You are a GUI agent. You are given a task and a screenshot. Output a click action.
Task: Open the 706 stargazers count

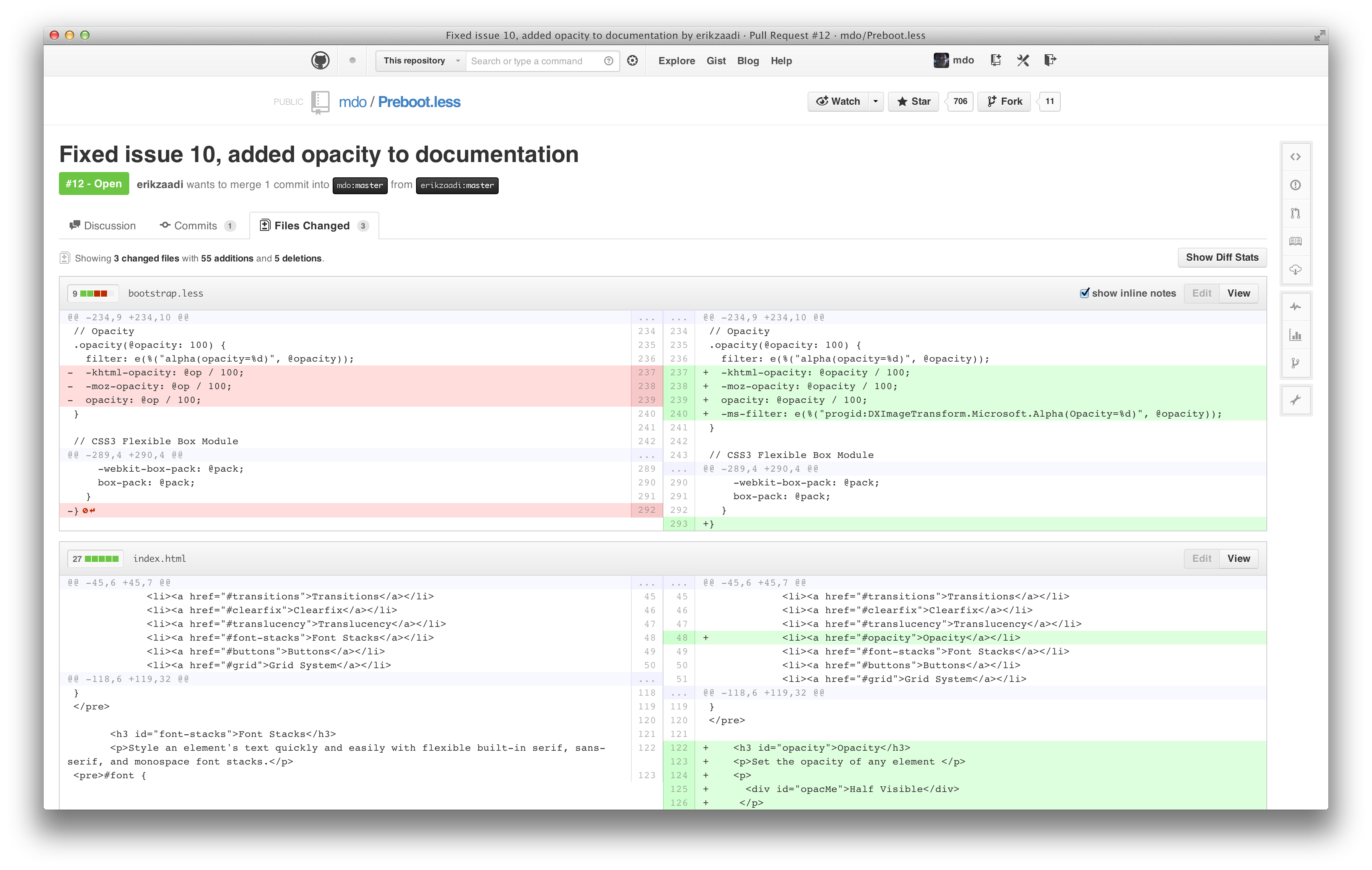(x=960, y=101)
